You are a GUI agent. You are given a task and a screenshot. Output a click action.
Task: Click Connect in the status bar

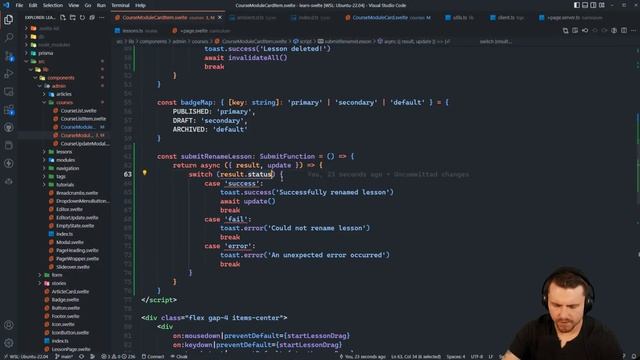(153, 356)
